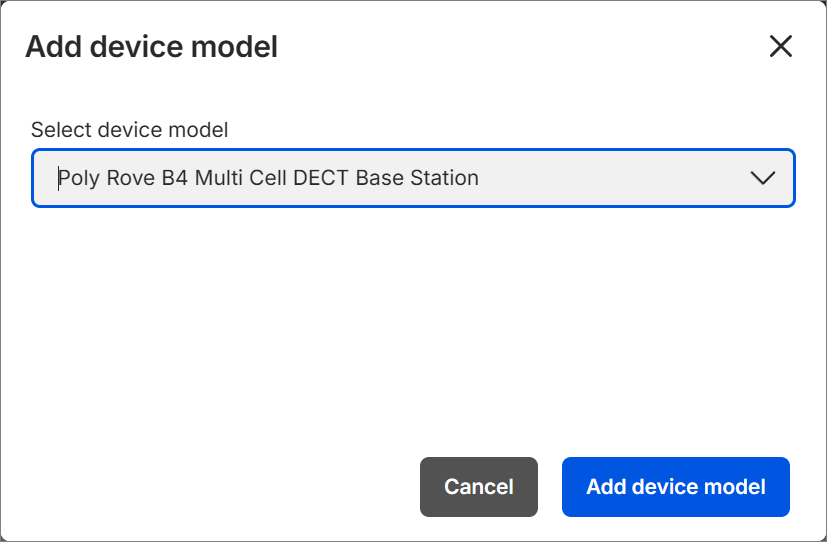Click the Add device model dialog title
The width and height of the screenshot is (827, 542).
pos(151,46)
